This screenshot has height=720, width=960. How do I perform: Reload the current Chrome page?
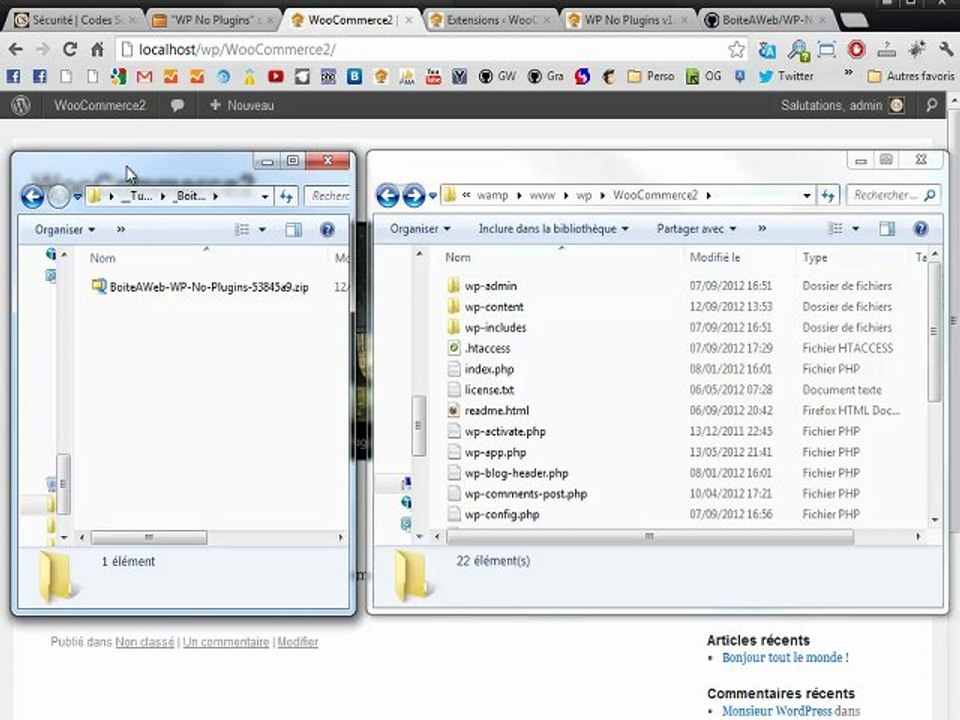(x=70, y=50)
